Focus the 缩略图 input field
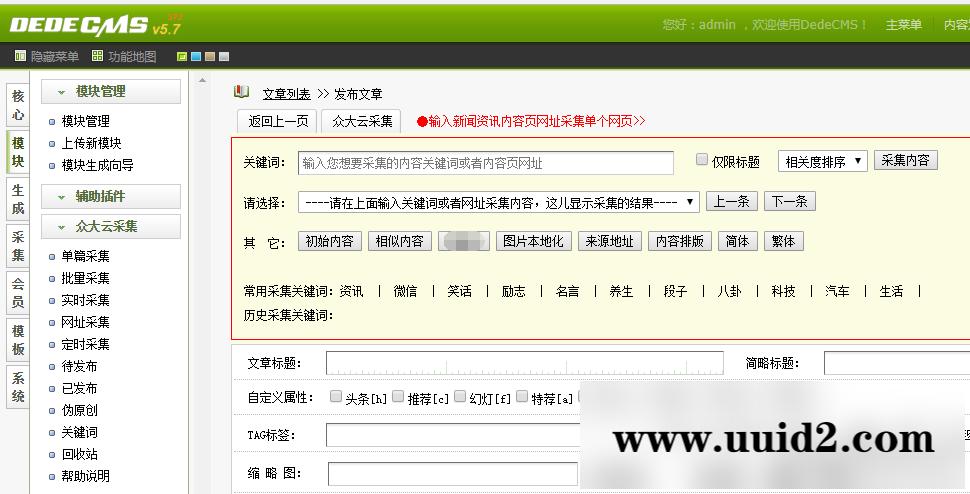The width and height of the screenshot is (970, 494). [453, 474]
